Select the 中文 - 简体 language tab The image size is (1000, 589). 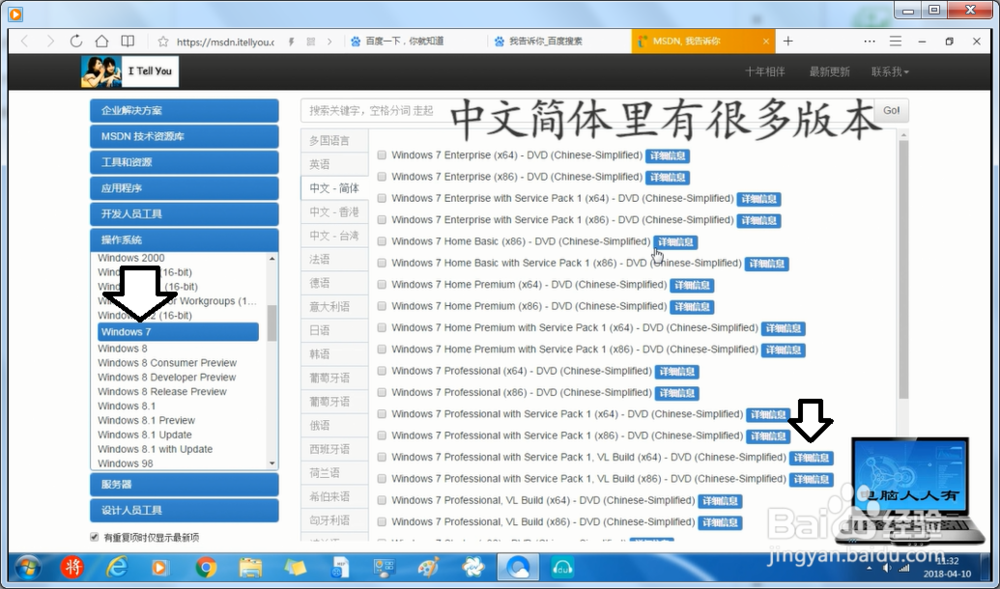pyautogui.click(x=334, y=188)
